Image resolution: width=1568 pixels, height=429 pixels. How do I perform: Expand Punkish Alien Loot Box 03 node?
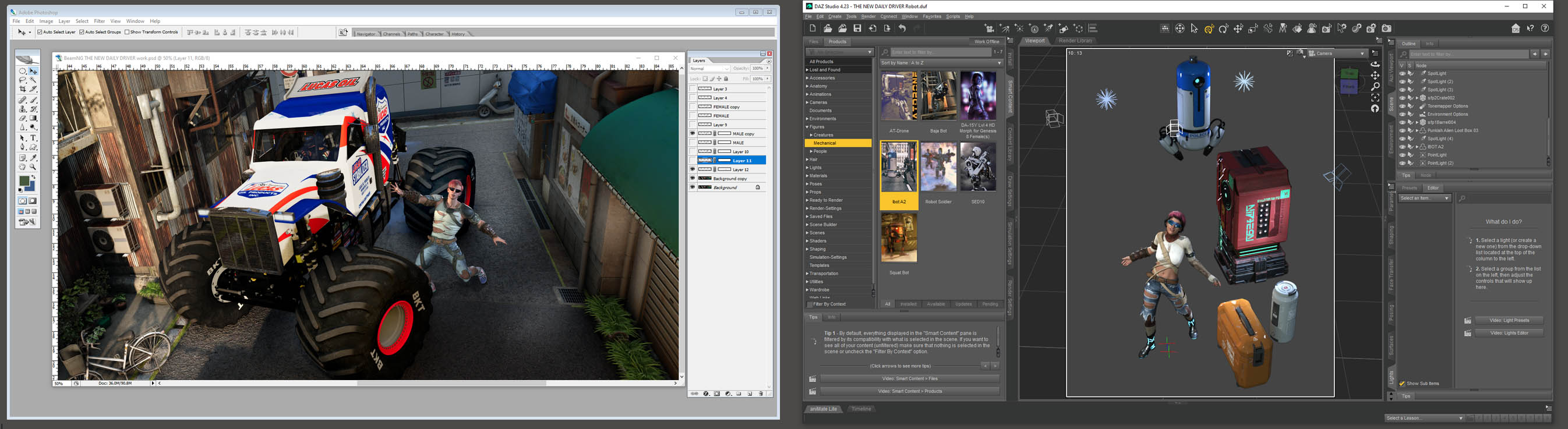click(x=1417, y=130)
